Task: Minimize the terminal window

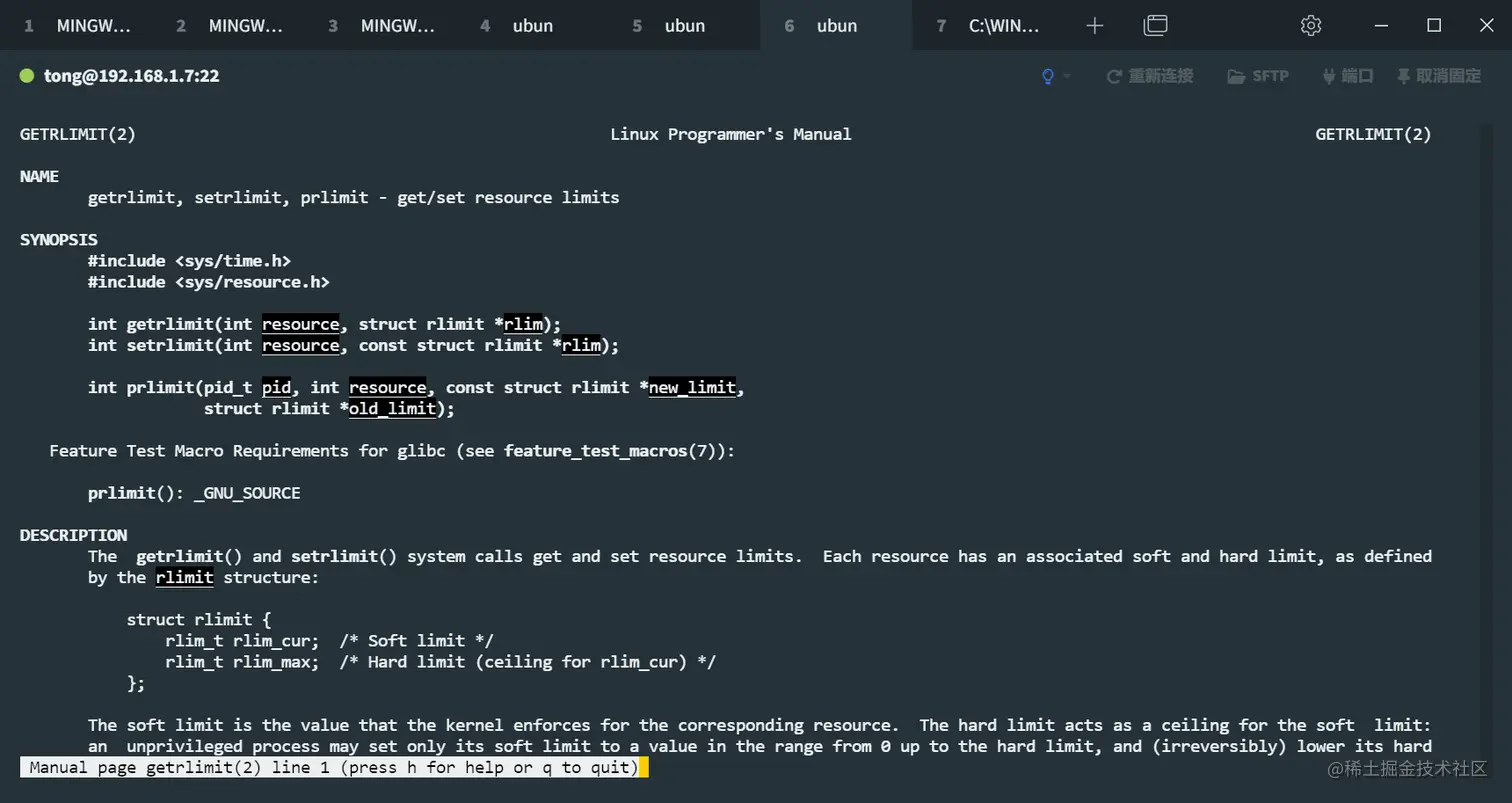Action: (1381, 25)
